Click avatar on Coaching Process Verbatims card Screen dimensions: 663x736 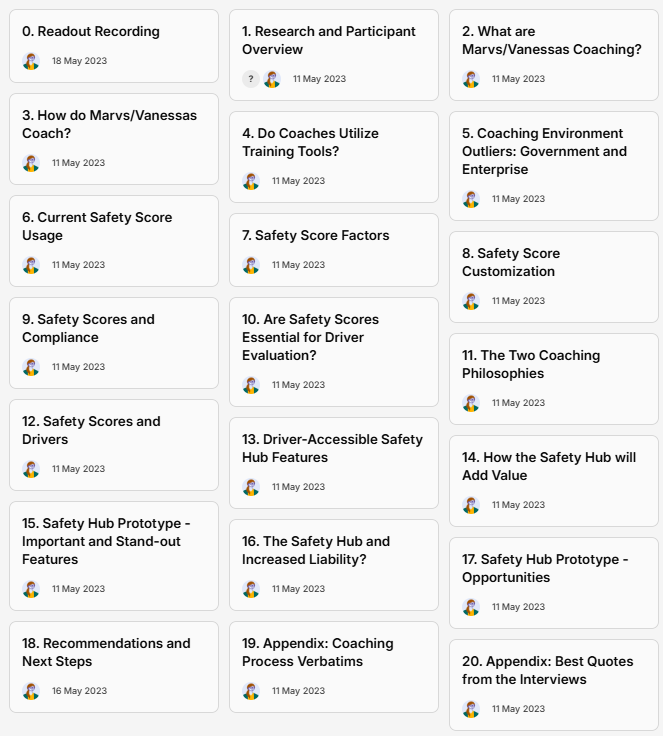[251, 691]
